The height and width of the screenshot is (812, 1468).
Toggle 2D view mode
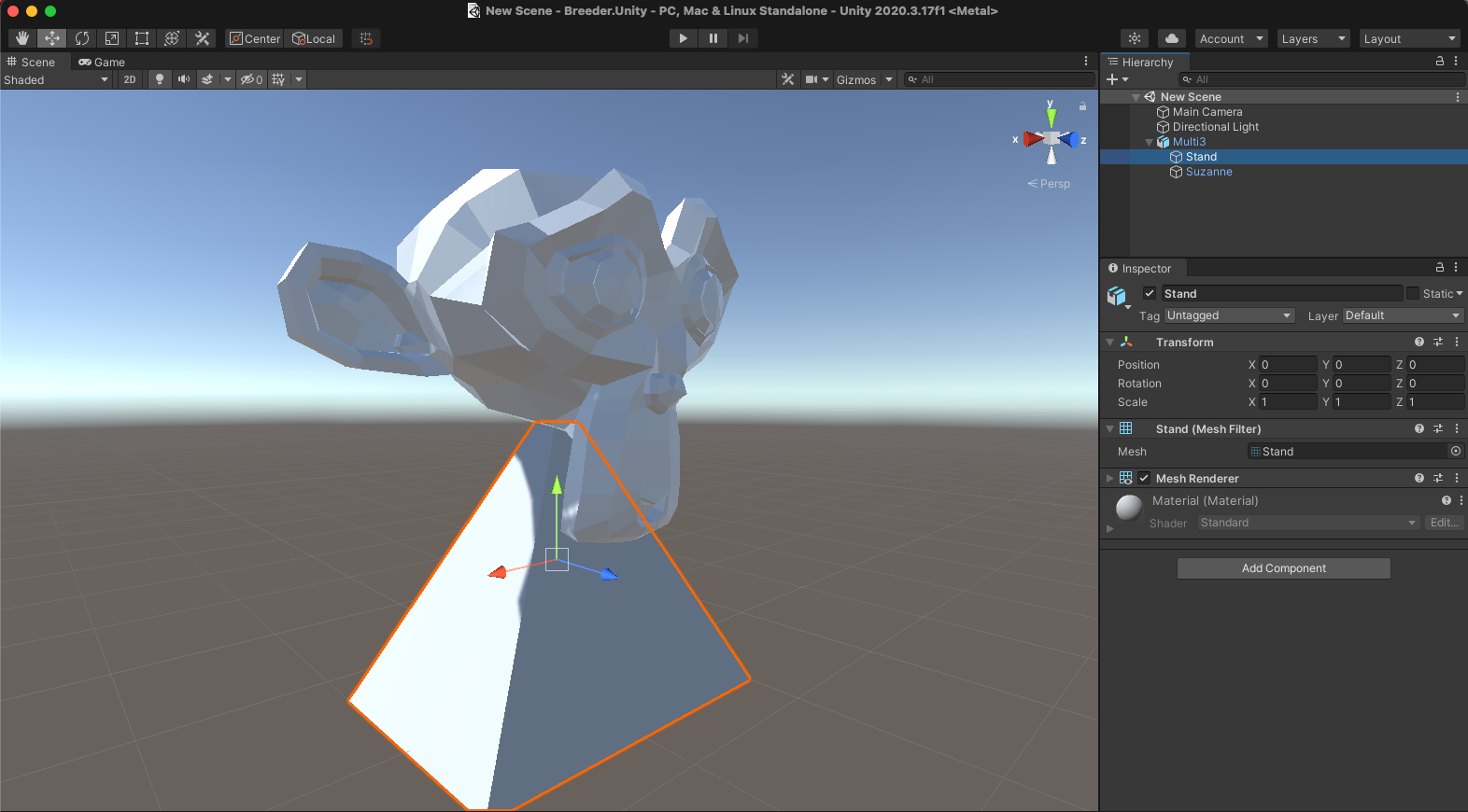[x=130, y=79]
